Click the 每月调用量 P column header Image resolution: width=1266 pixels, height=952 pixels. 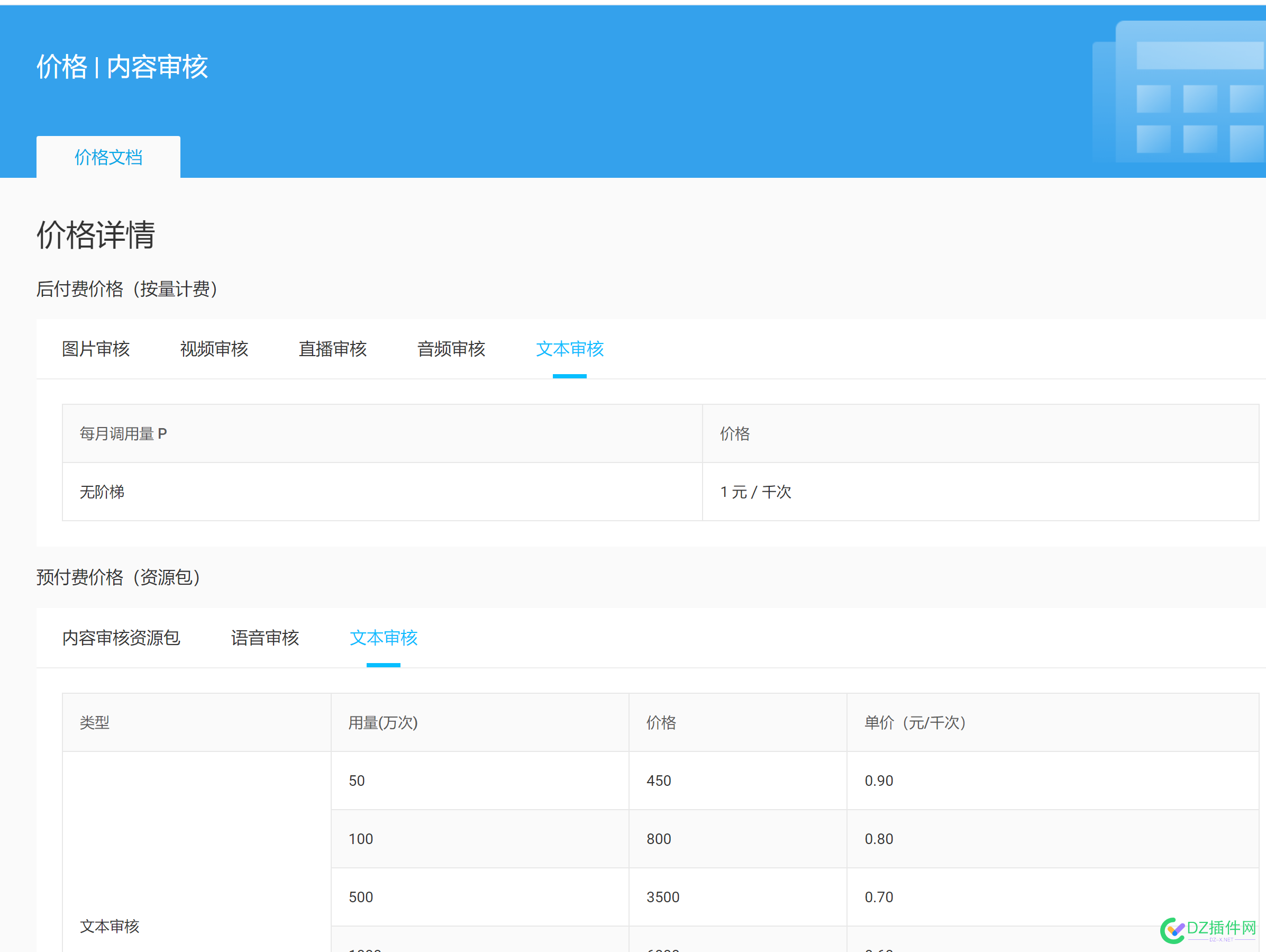pos(123,433)
